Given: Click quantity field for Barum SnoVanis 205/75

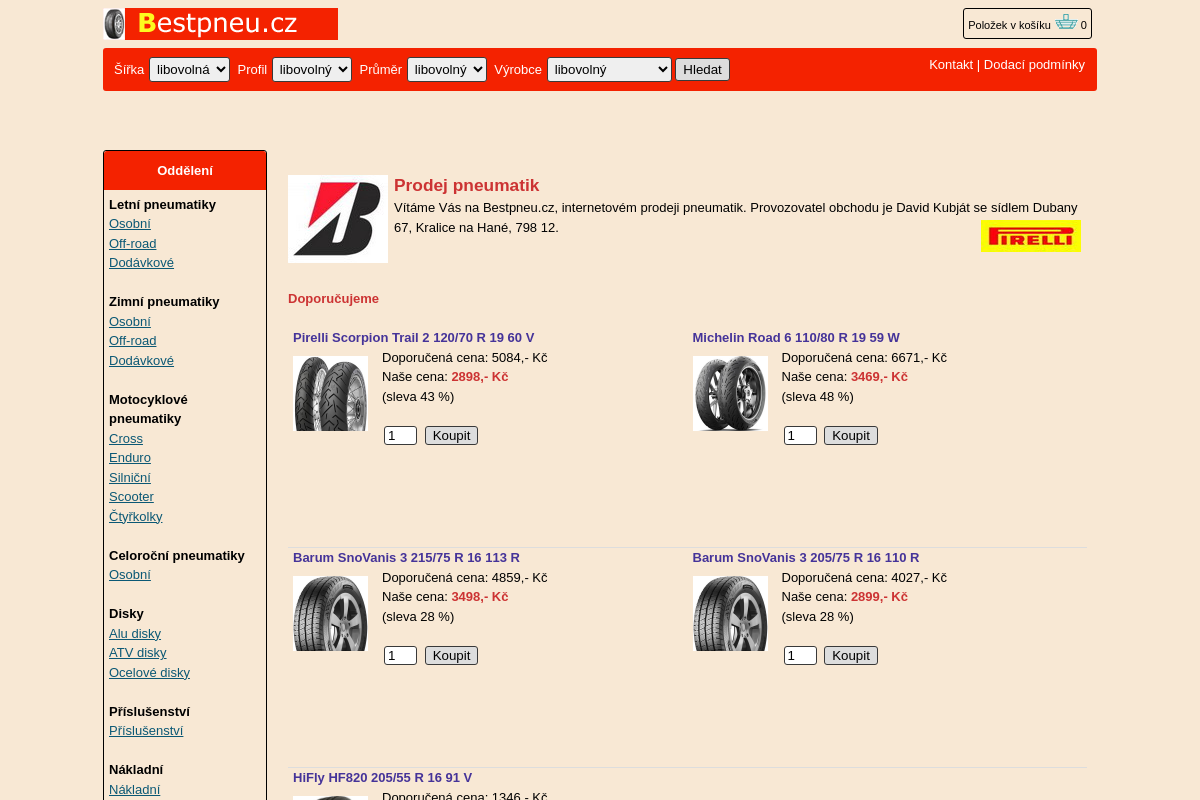Looking at the screenshot, I should pos(800,655).
